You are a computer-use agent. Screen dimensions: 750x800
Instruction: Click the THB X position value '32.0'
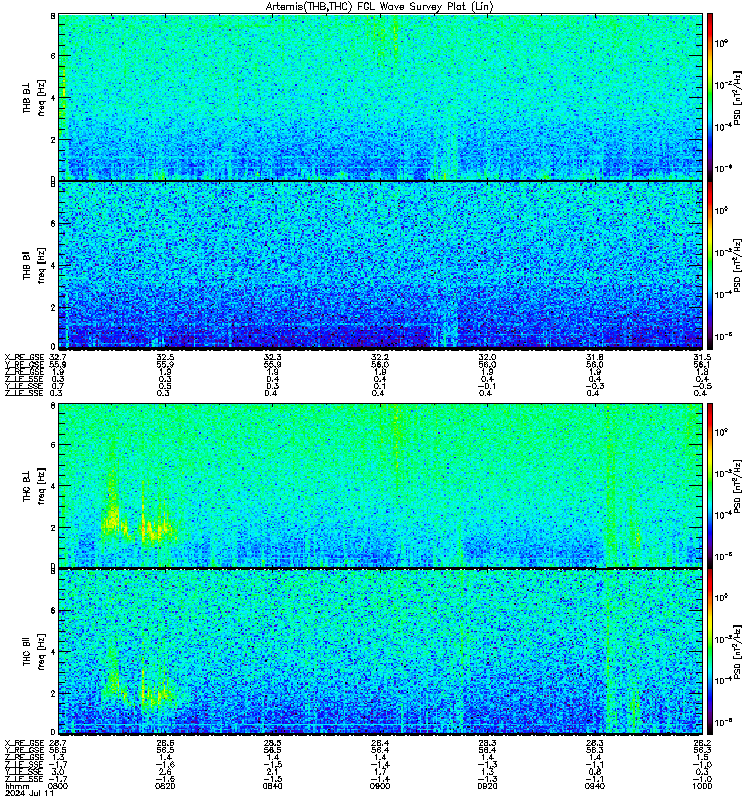[487, 357]
